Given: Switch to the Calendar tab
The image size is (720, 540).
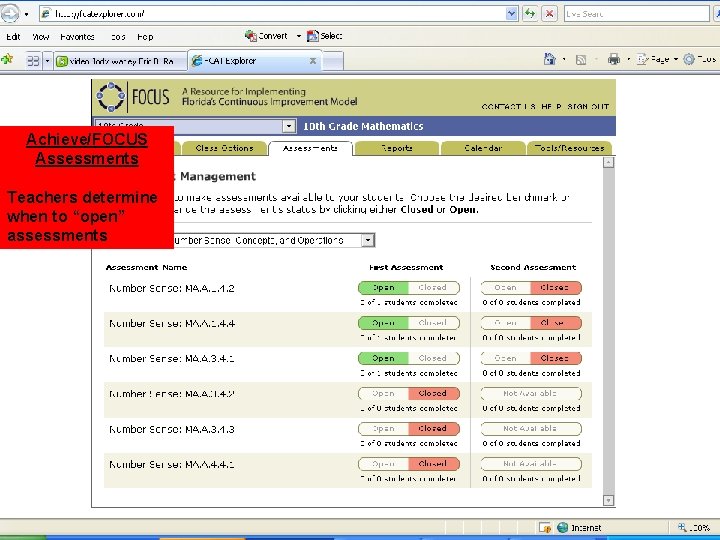Looking at the screenshot, I should click(x=483, y=148).
